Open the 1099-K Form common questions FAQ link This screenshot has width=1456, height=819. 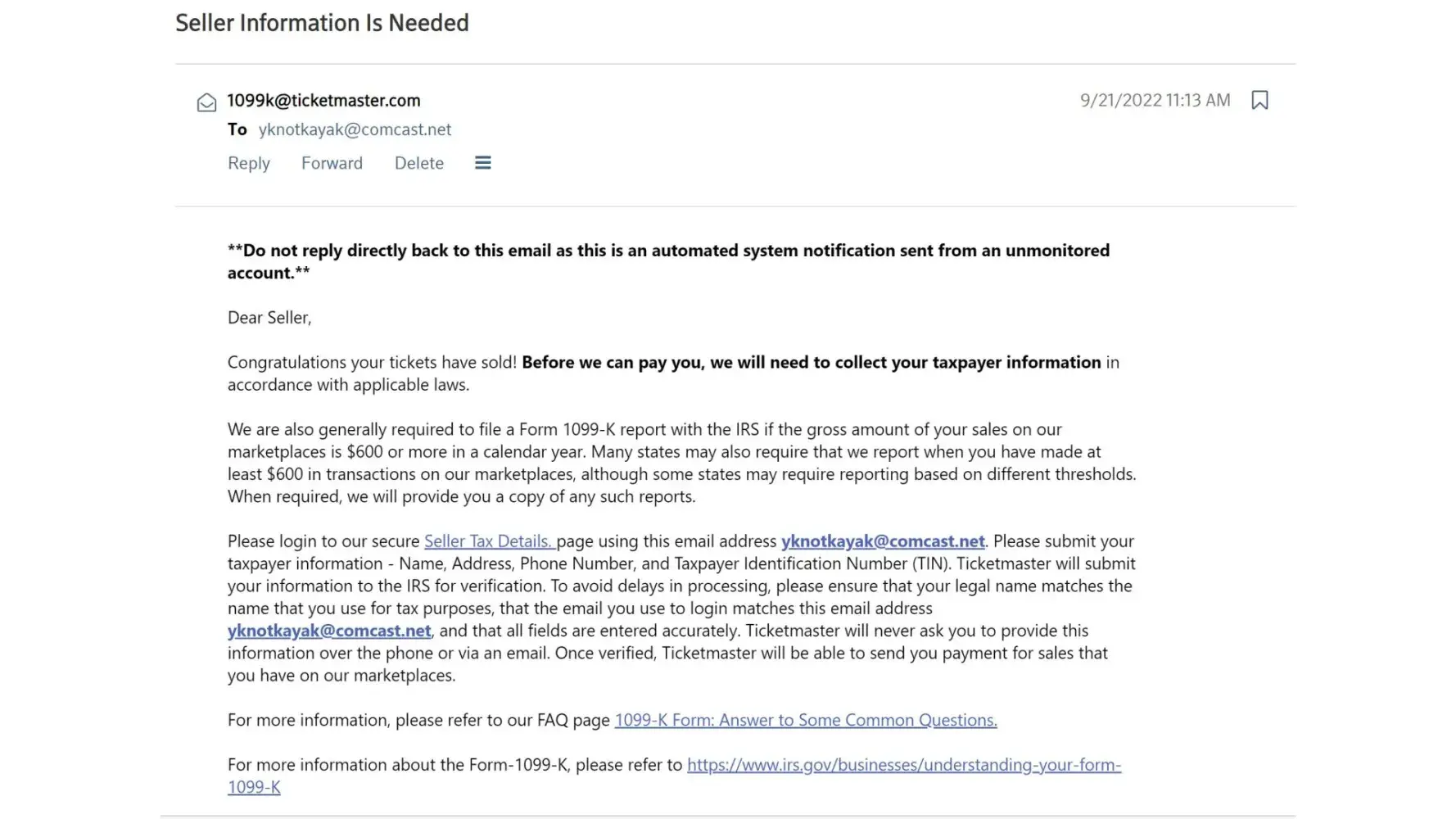coord(805,720)
